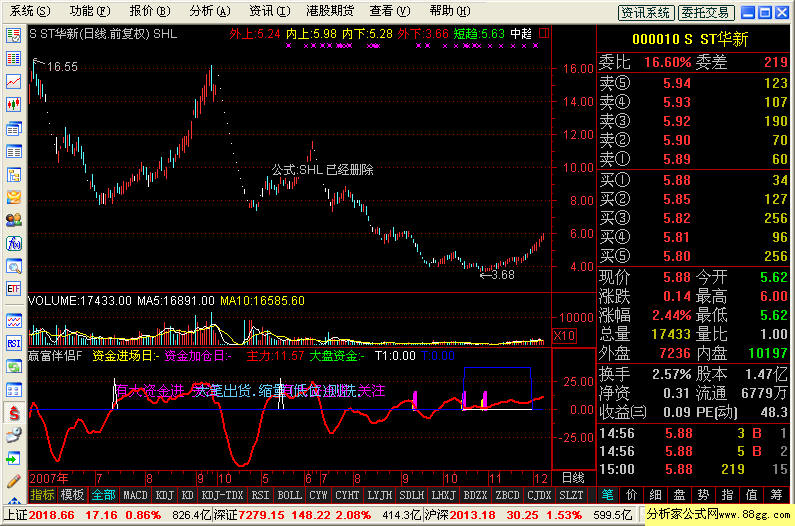Select the 盘 tab in quote panel
Viewport: 795px width, 526px height.
[x=679, y=495]
